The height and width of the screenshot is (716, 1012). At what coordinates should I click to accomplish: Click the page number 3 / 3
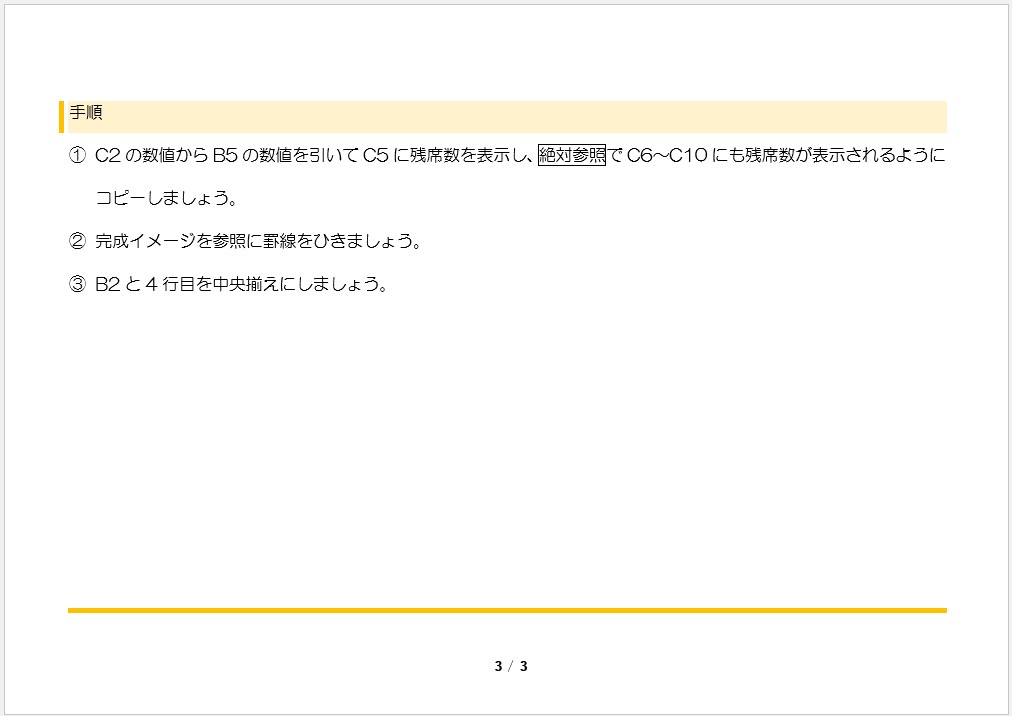[x=511, y=666]
